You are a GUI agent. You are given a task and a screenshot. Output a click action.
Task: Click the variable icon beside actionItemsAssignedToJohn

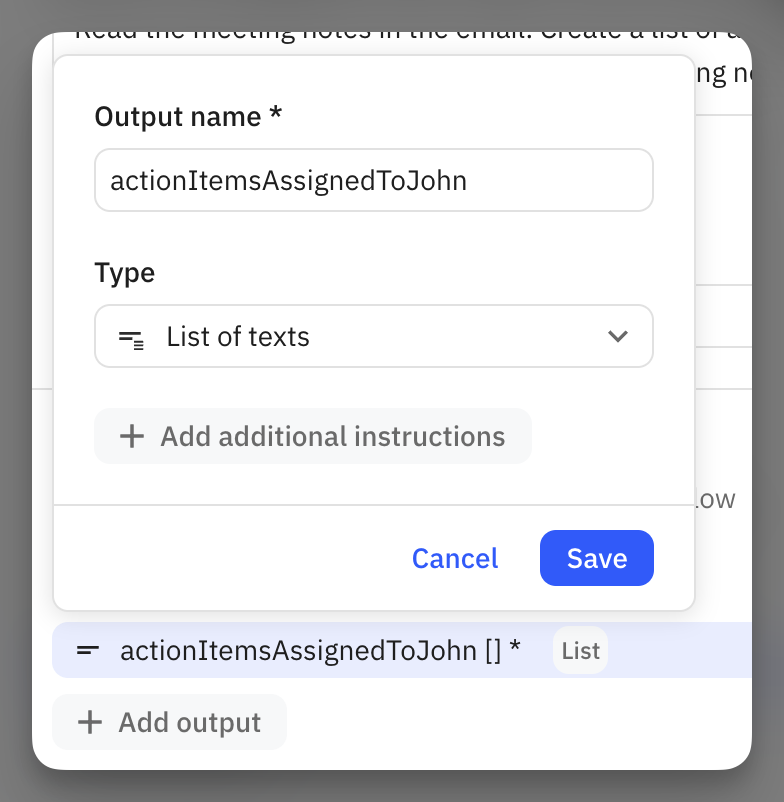point(88,650)
